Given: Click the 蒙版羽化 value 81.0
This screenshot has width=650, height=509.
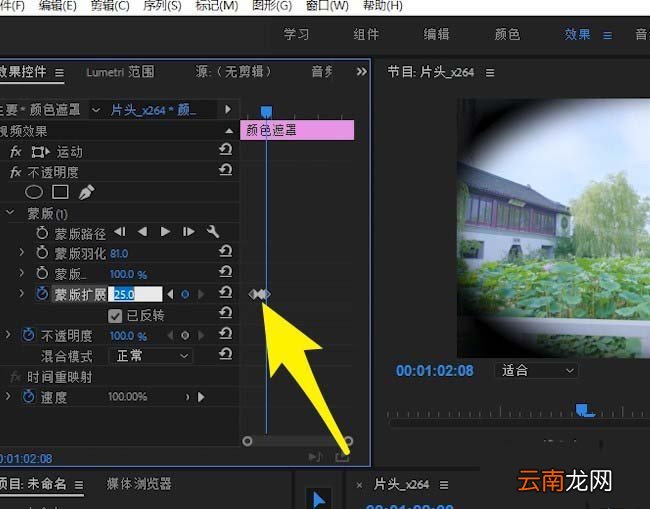Looking at the screenshot, I should [119, 254].
